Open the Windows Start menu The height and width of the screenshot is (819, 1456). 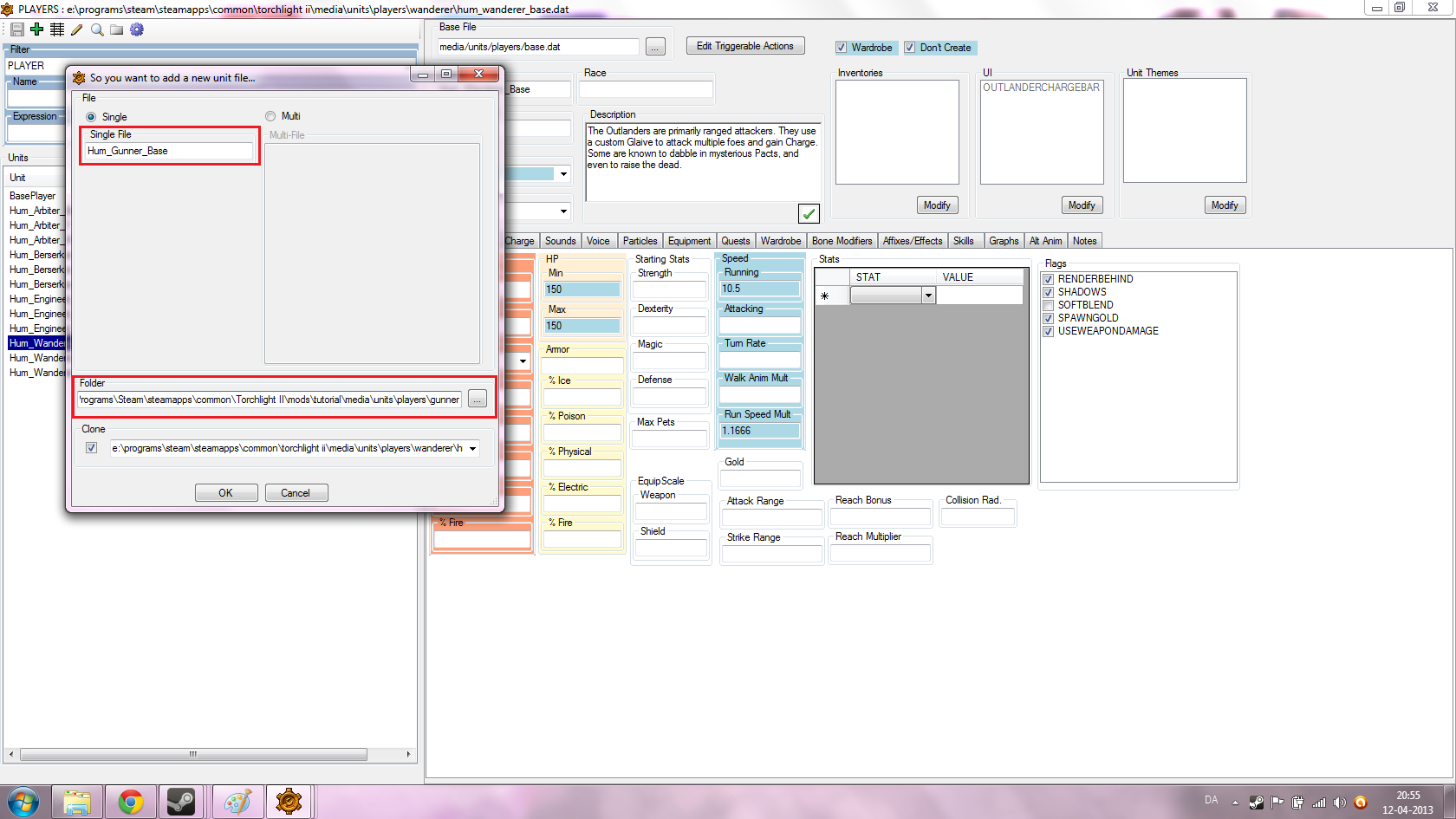coord(23,802)
